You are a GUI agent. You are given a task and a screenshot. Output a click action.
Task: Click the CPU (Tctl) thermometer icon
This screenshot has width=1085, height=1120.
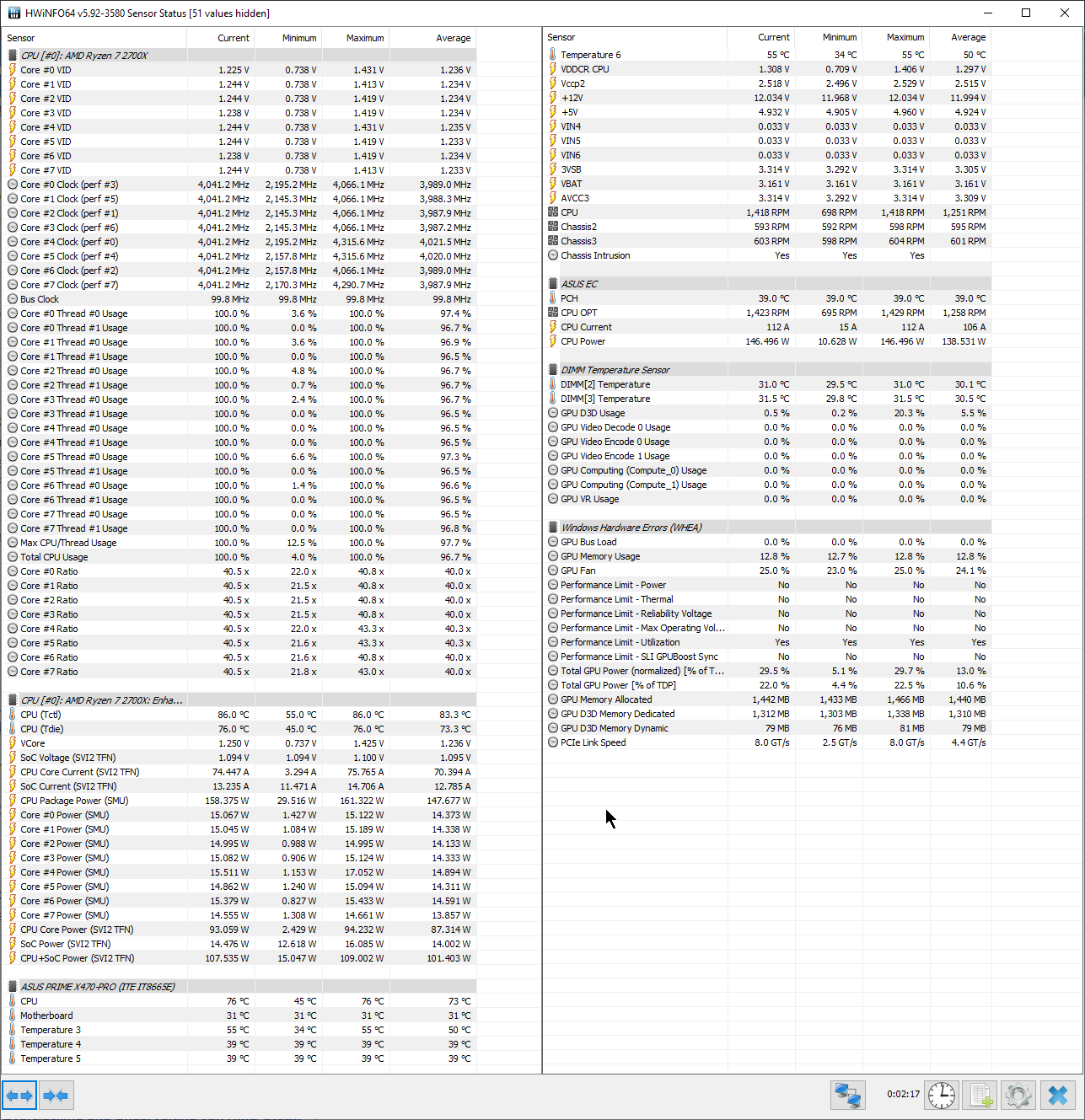coord(12,715)
